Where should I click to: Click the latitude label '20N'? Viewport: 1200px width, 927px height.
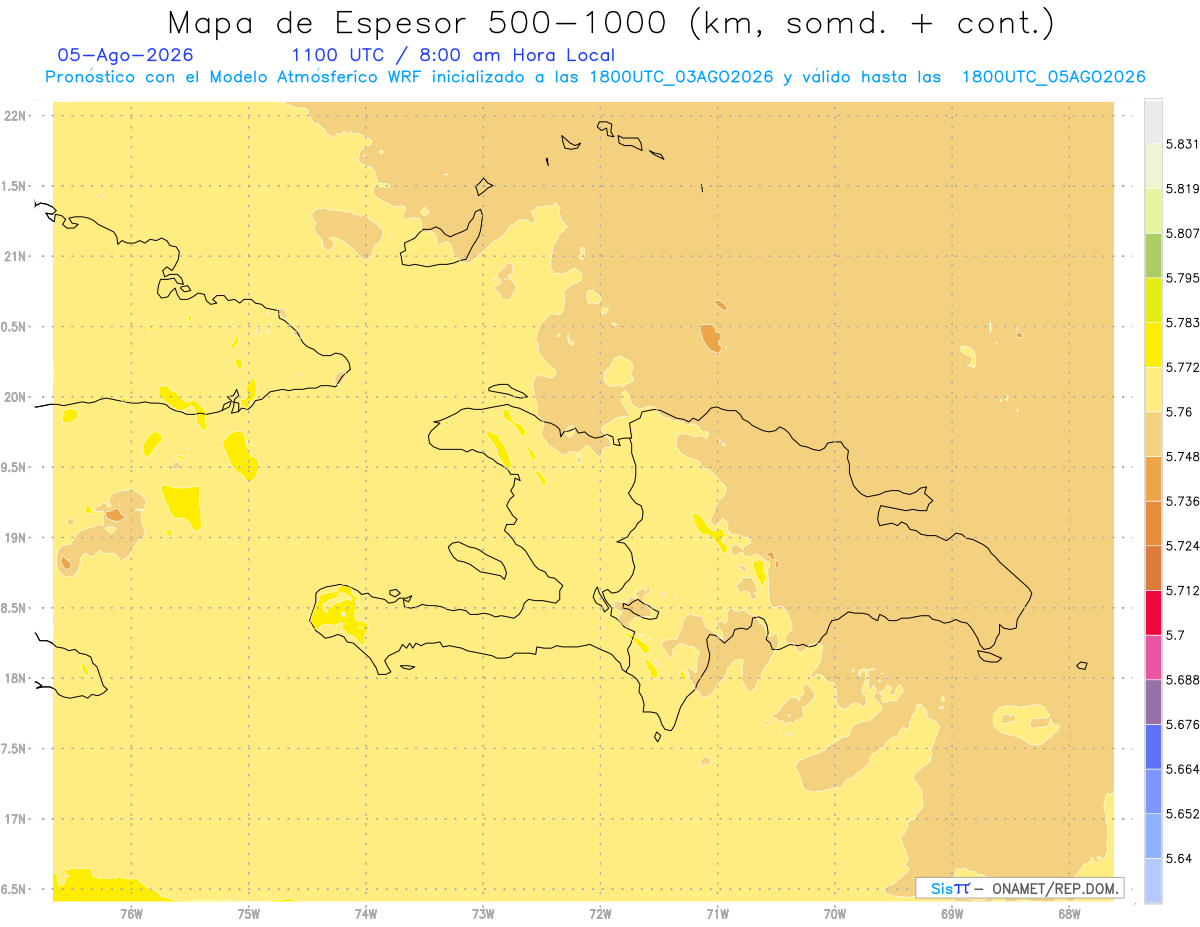click(16, 397)
